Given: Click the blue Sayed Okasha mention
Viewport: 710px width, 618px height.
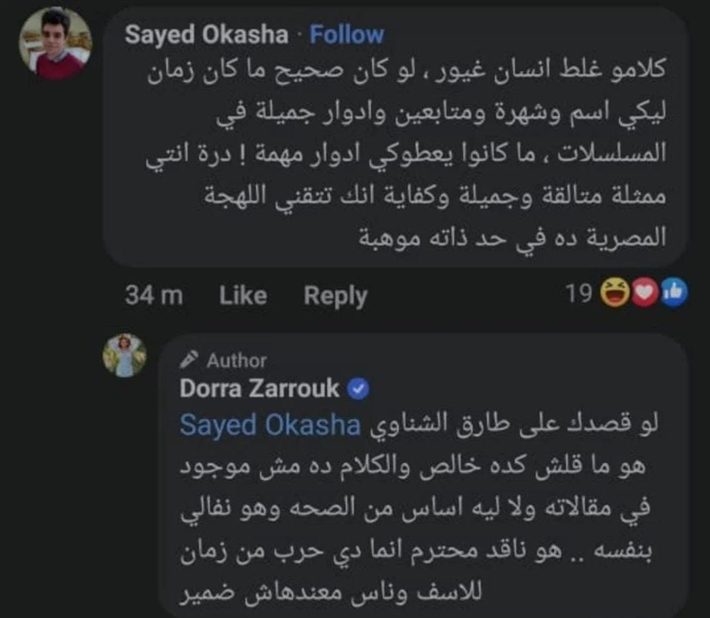Looking at the screenshot, I should tap(270, 426).
